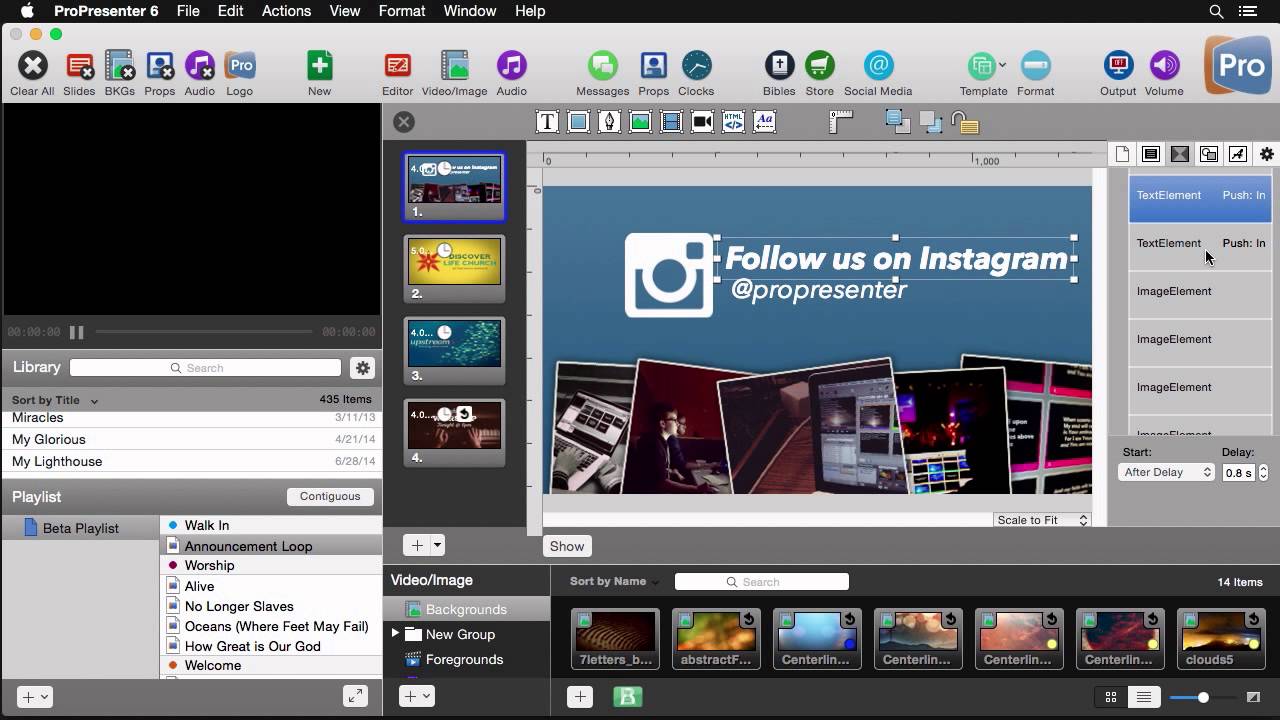Open the document properties inspector tab
Viewport: 1280px width, 720px height.
tap(1122, 154)
